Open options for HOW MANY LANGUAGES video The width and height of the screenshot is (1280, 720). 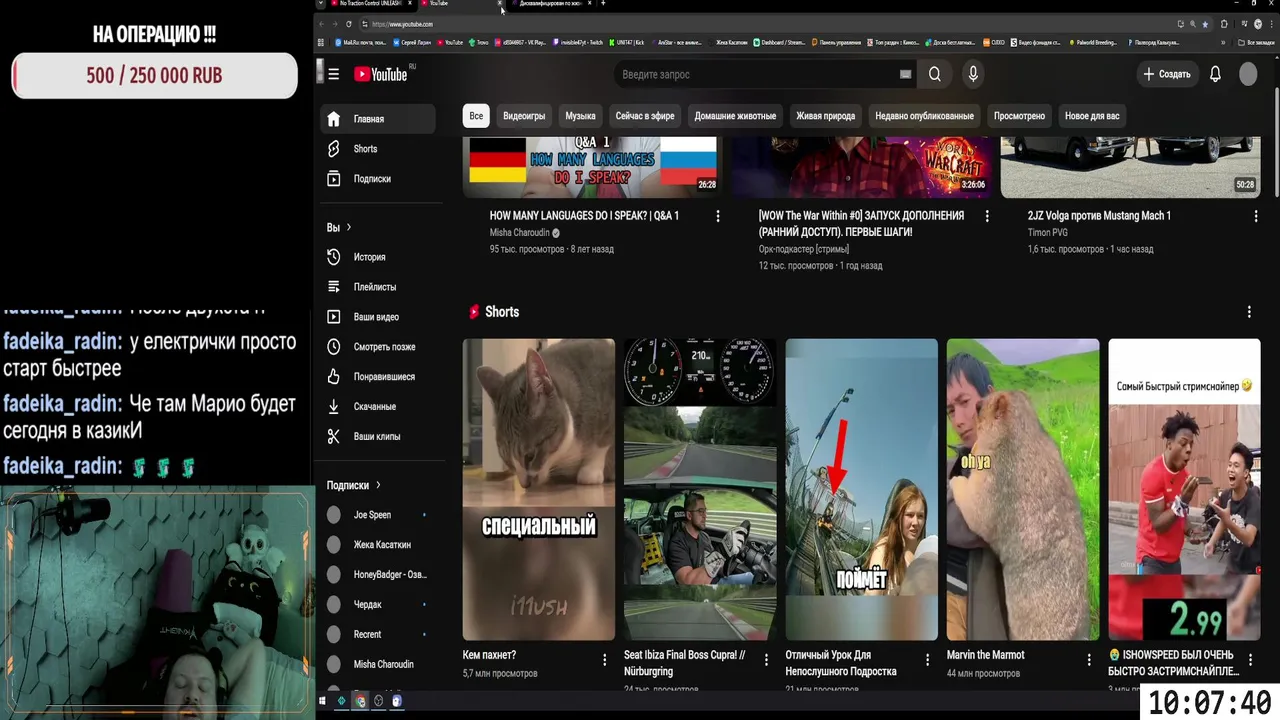click(x=717, y=216)
